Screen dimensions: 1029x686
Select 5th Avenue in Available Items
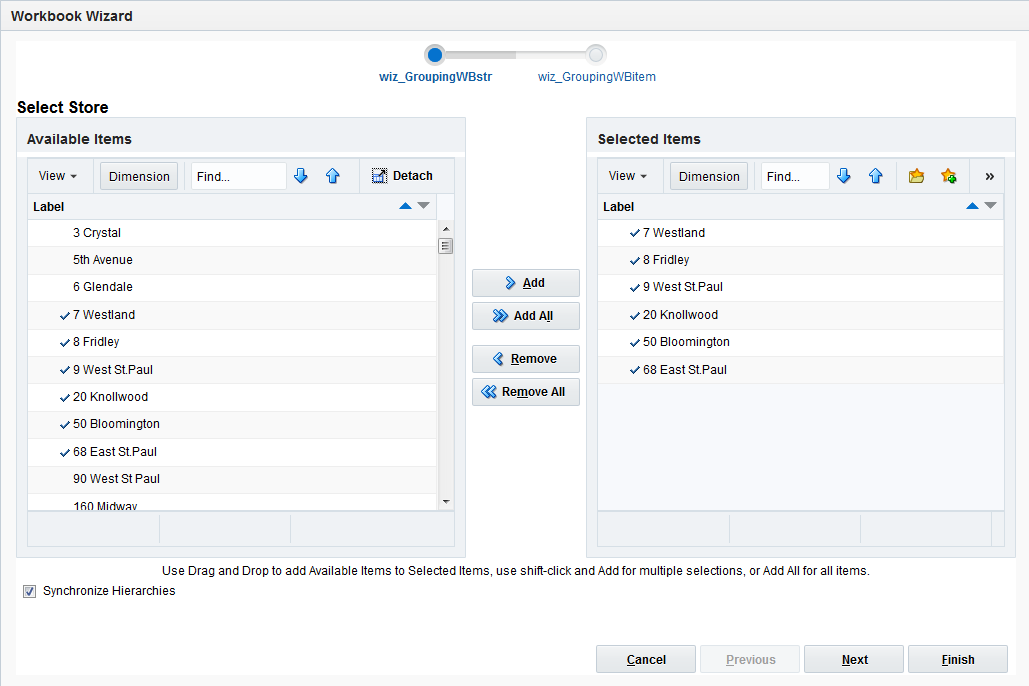(x=232, y=260)
